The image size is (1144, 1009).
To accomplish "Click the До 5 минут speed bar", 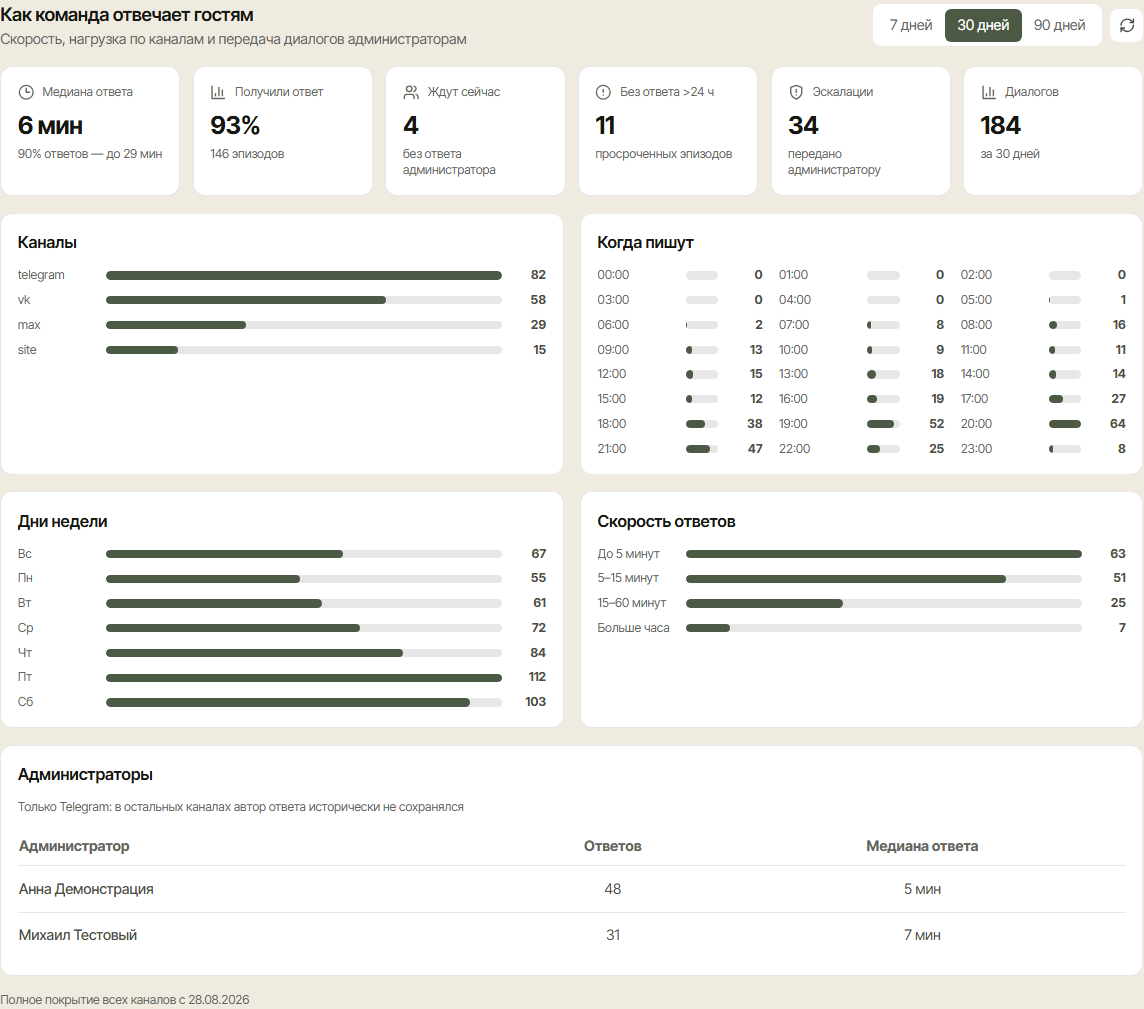I will point(884,554).
